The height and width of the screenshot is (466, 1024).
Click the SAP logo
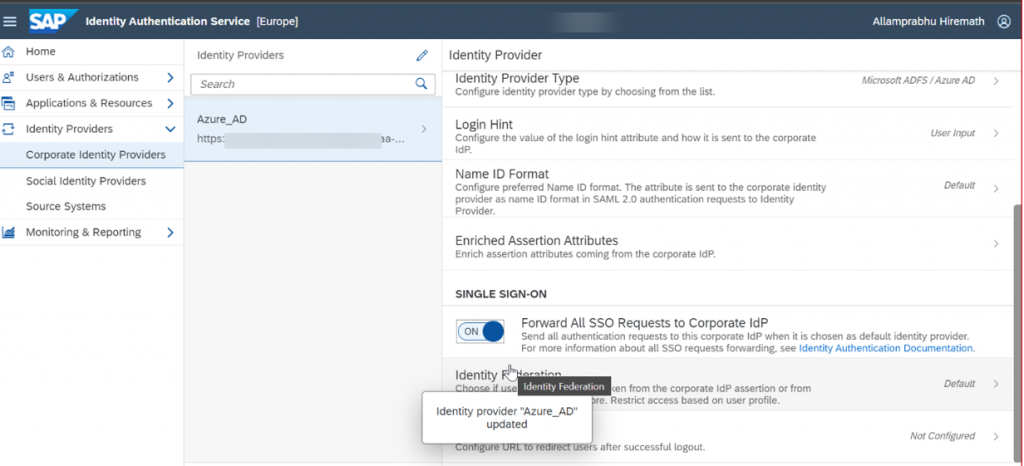(x=52, y=21)
